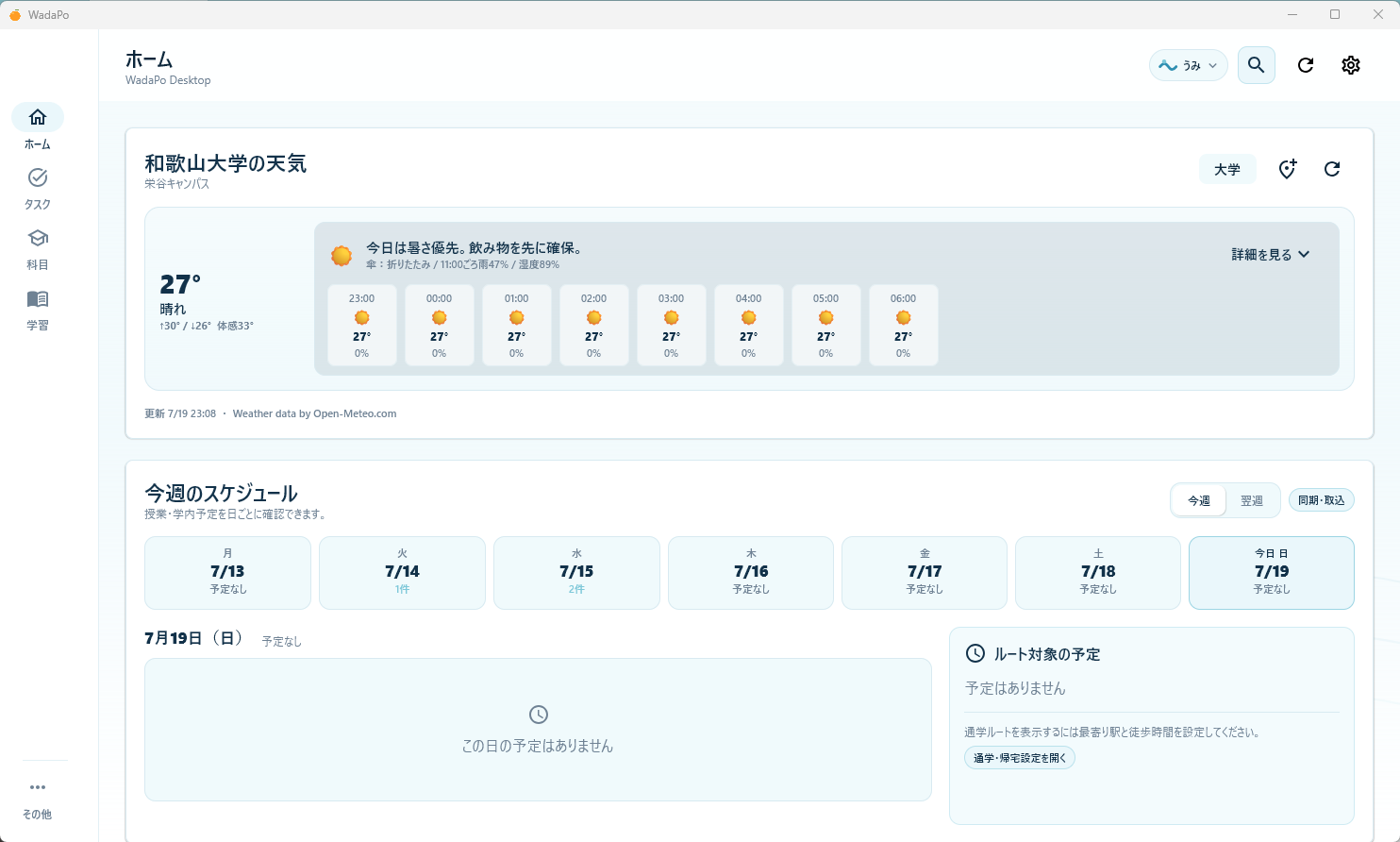The width and height of the screenshot is (1400, 842).
Task: Refresh the weather card with its reload icon
Action: coord(1332,169)
